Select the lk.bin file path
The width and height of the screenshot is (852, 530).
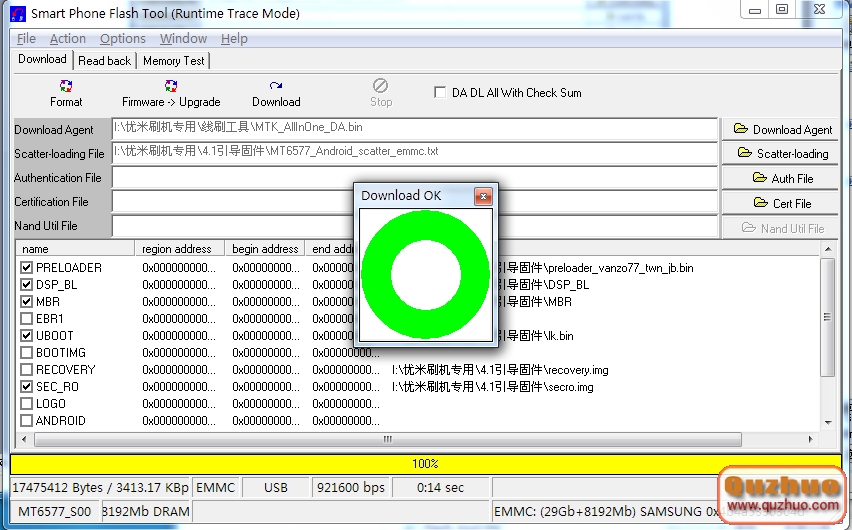point(536,336)
